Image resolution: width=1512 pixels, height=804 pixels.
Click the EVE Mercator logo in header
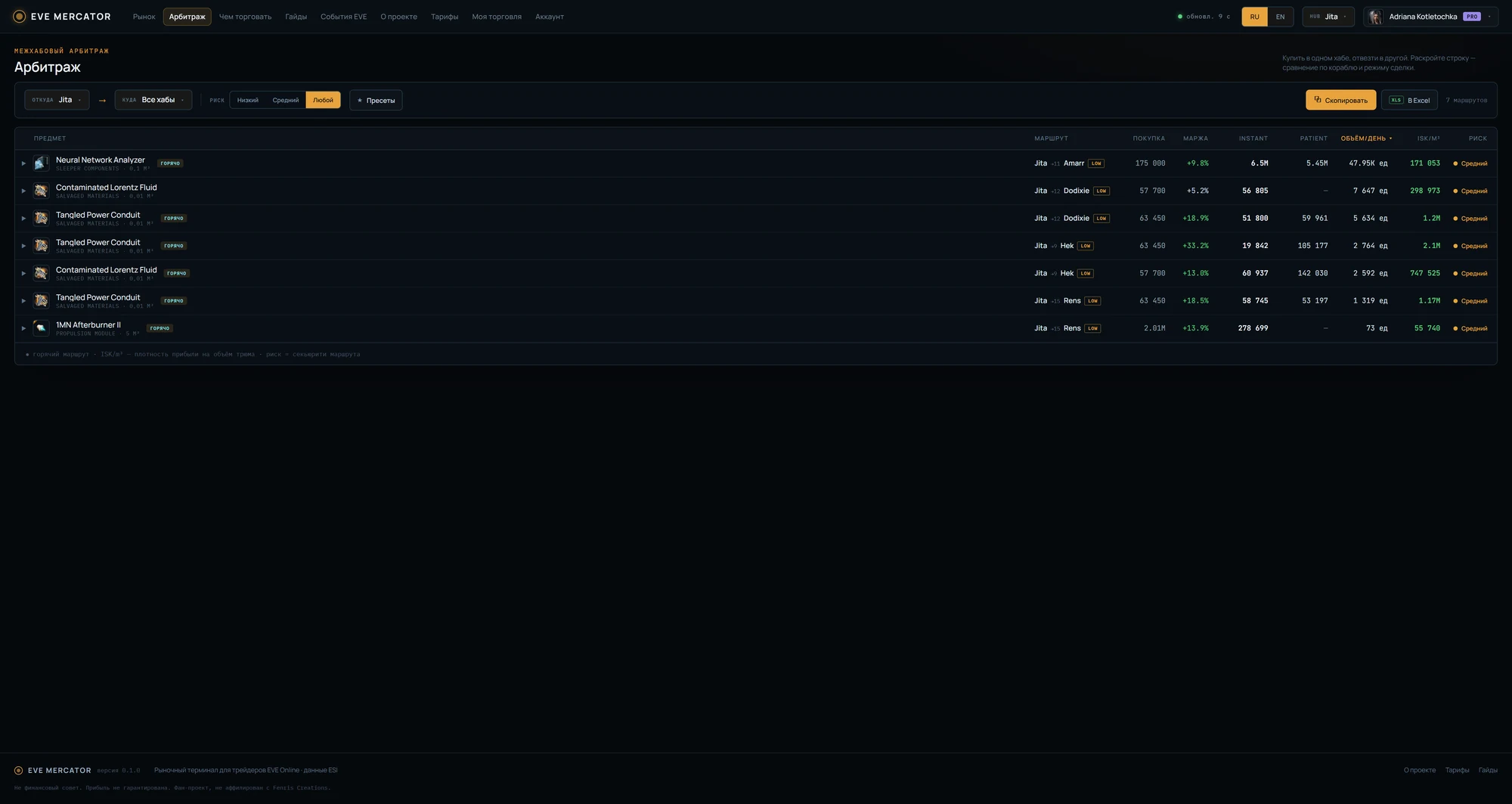coord(63,17)
